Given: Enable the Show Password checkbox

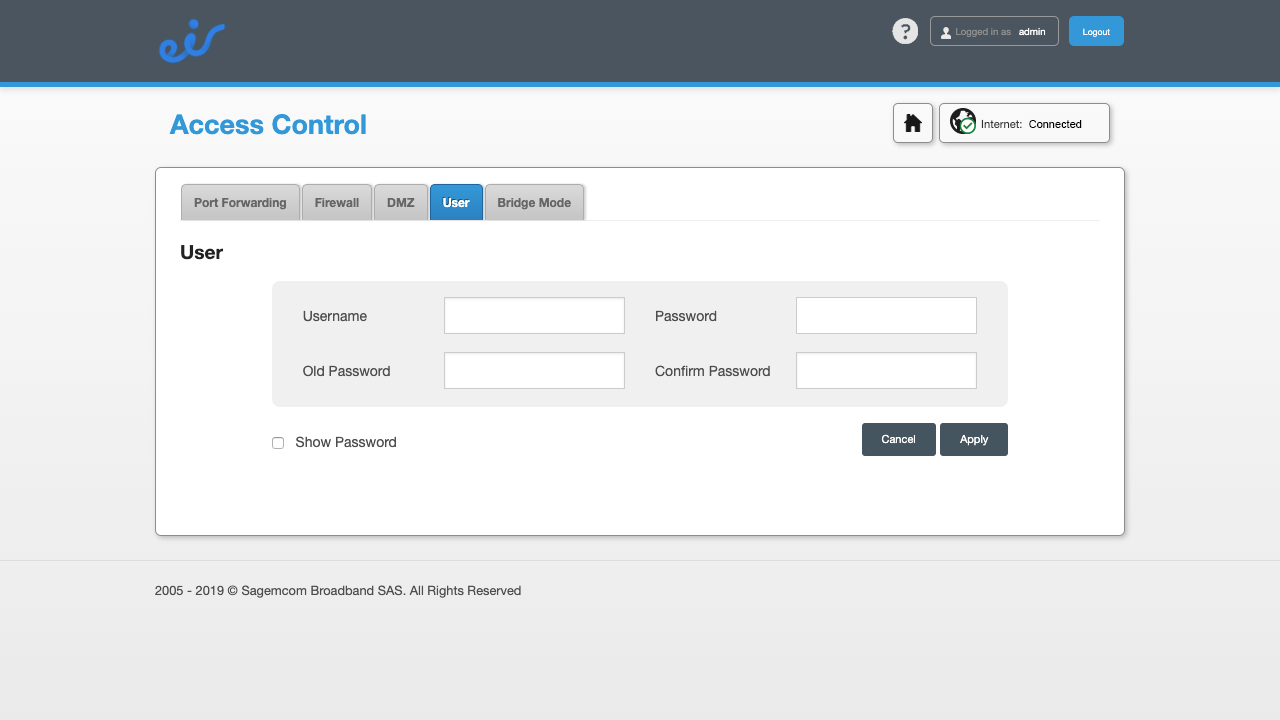Looking at the screenshot, I should pyautogui.click(x=277, y=442).
